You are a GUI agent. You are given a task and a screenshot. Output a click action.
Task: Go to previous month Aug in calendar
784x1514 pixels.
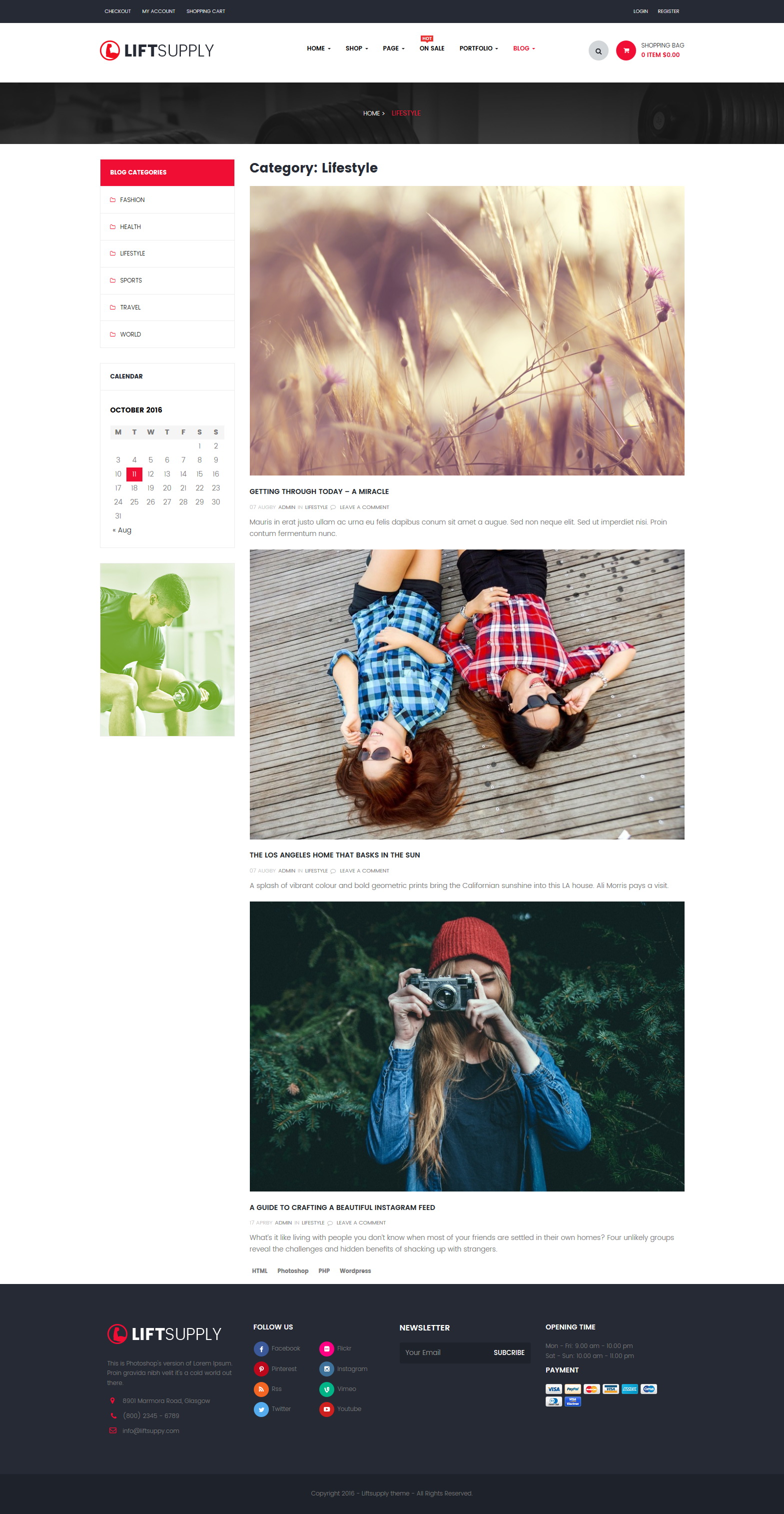click(x=122, y=530)
